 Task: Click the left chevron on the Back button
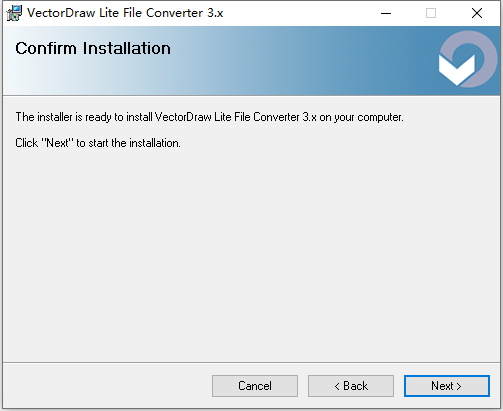[x=337, y=386]
